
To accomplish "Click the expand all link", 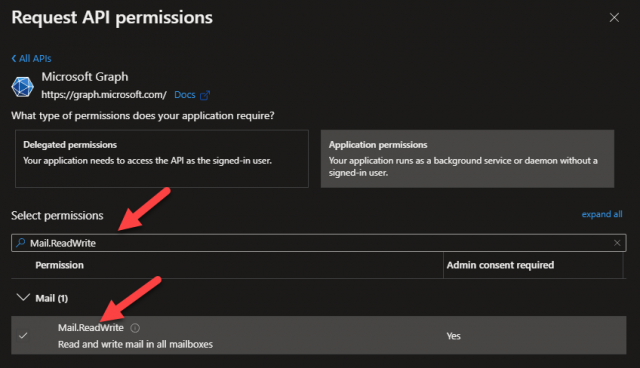I will click(x=602, y=214).
